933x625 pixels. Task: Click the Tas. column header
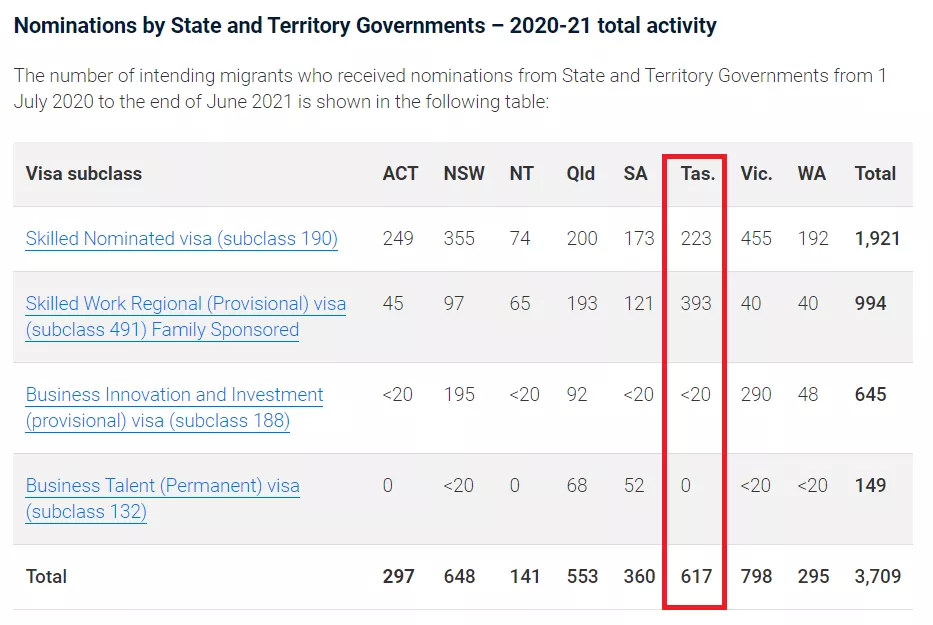click(698, 174)
